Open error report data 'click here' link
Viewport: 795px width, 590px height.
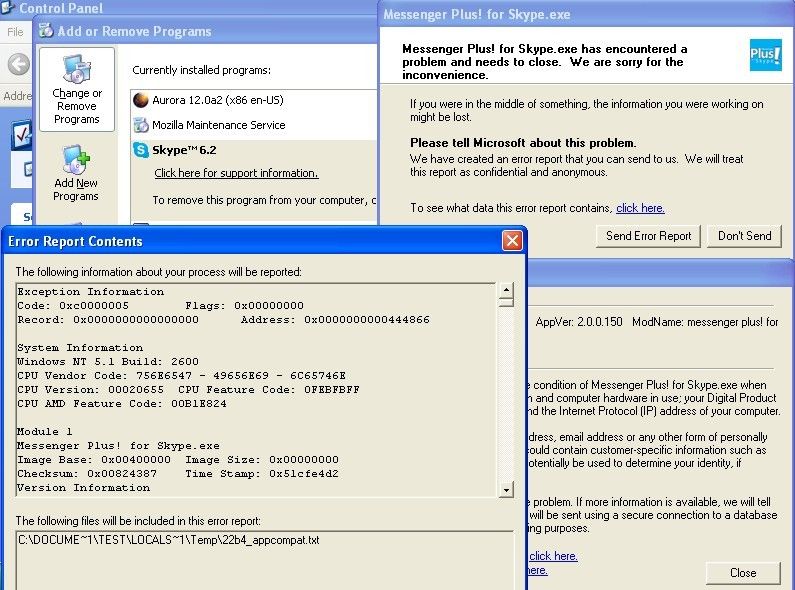click(x=640, y=208)
